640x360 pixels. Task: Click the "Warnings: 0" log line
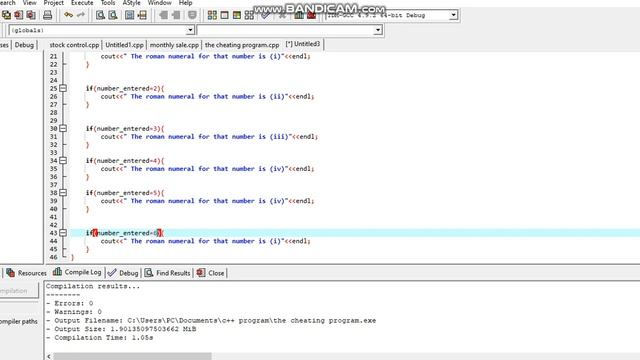click(x=74, y=312)
